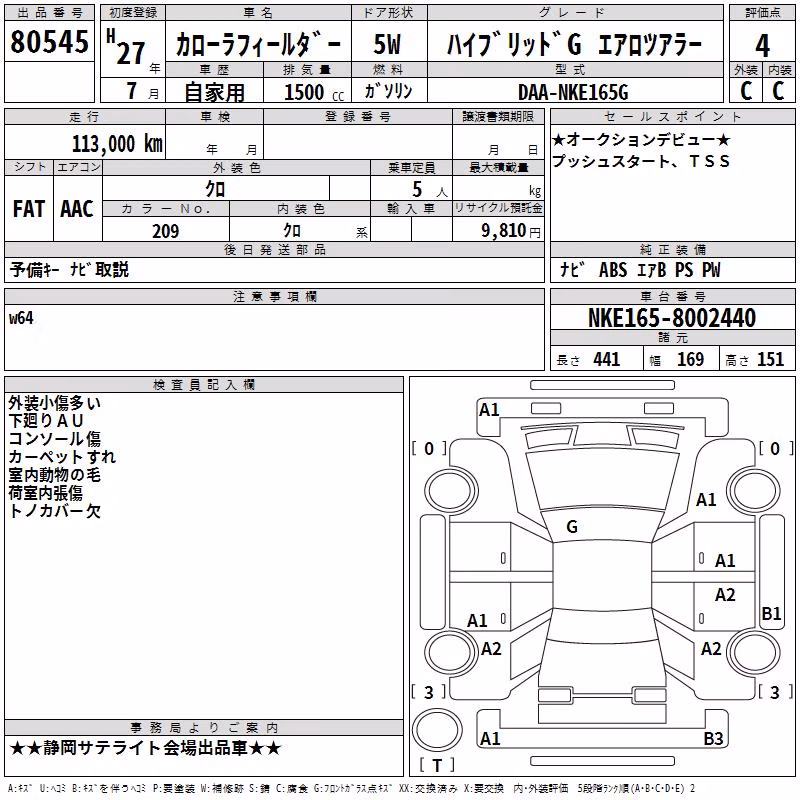
Task: Click the B3 mark on rear bumper
Action: point(713,738)
